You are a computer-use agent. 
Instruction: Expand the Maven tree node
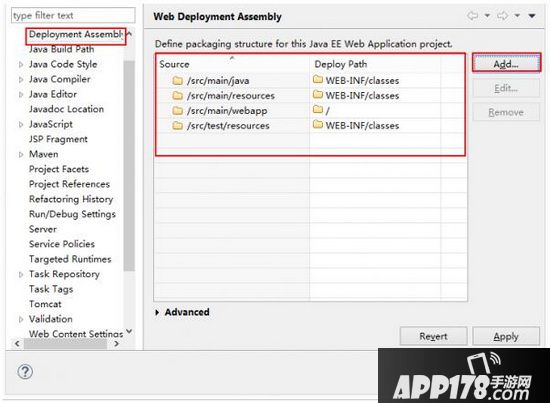21,154
